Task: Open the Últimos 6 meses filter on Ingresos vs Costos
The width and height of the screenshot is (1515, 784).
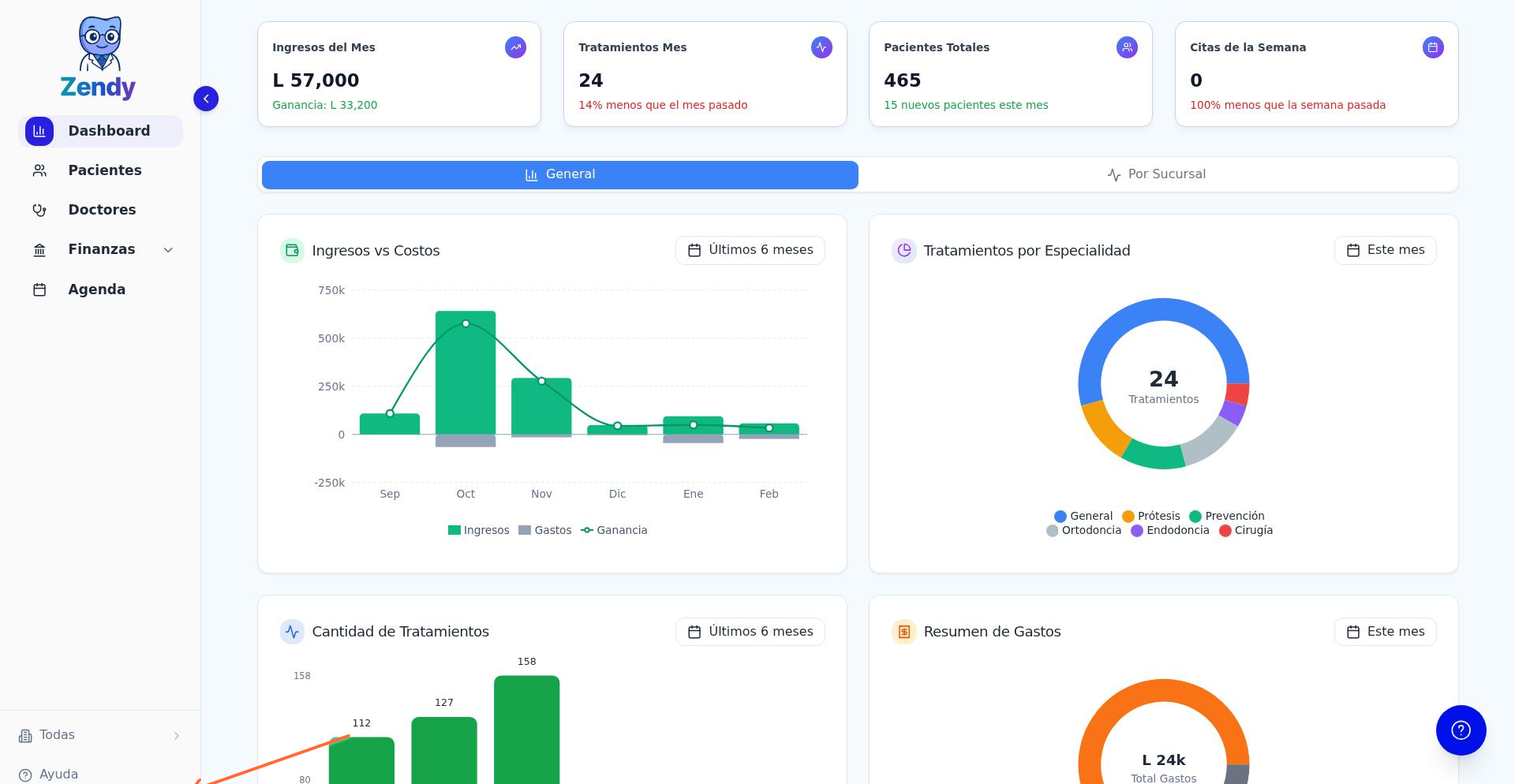Action: [x=750, y=250]
